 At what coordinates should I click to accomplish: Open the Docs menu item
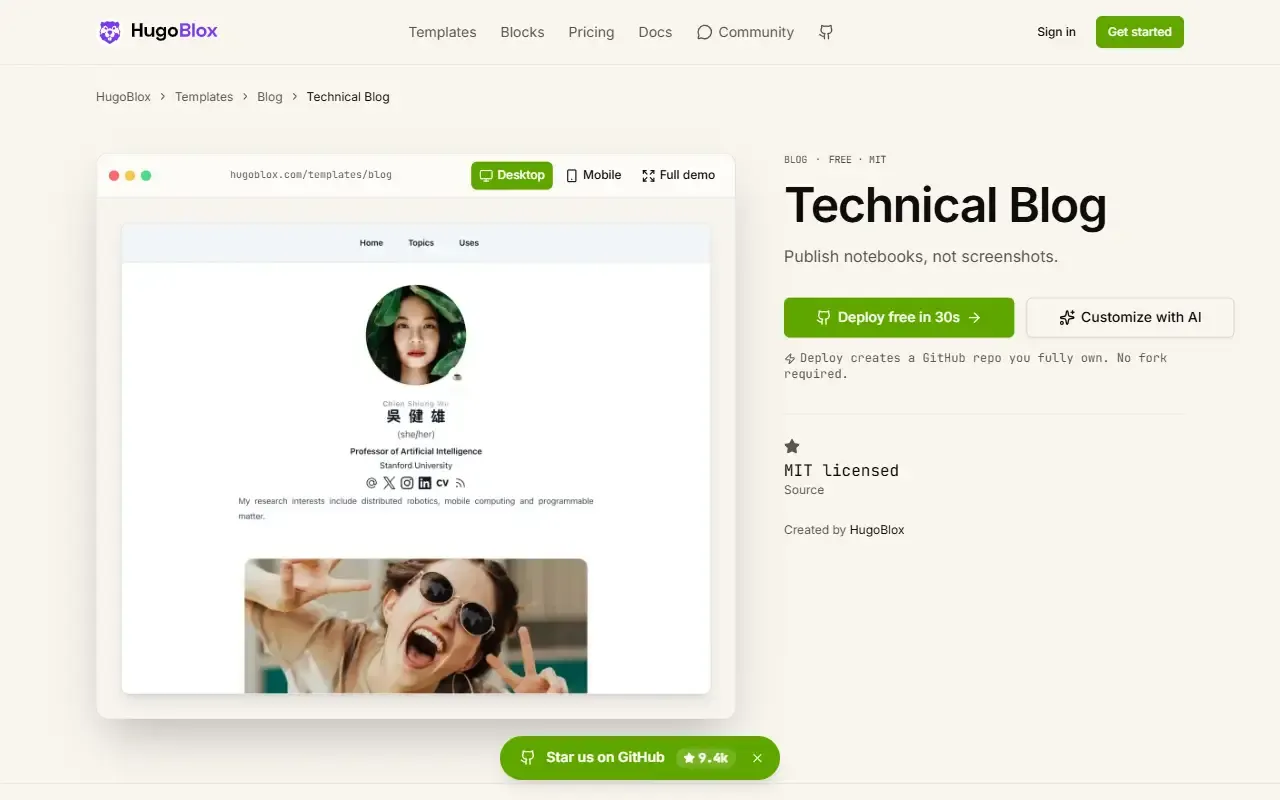pos(655,32)
